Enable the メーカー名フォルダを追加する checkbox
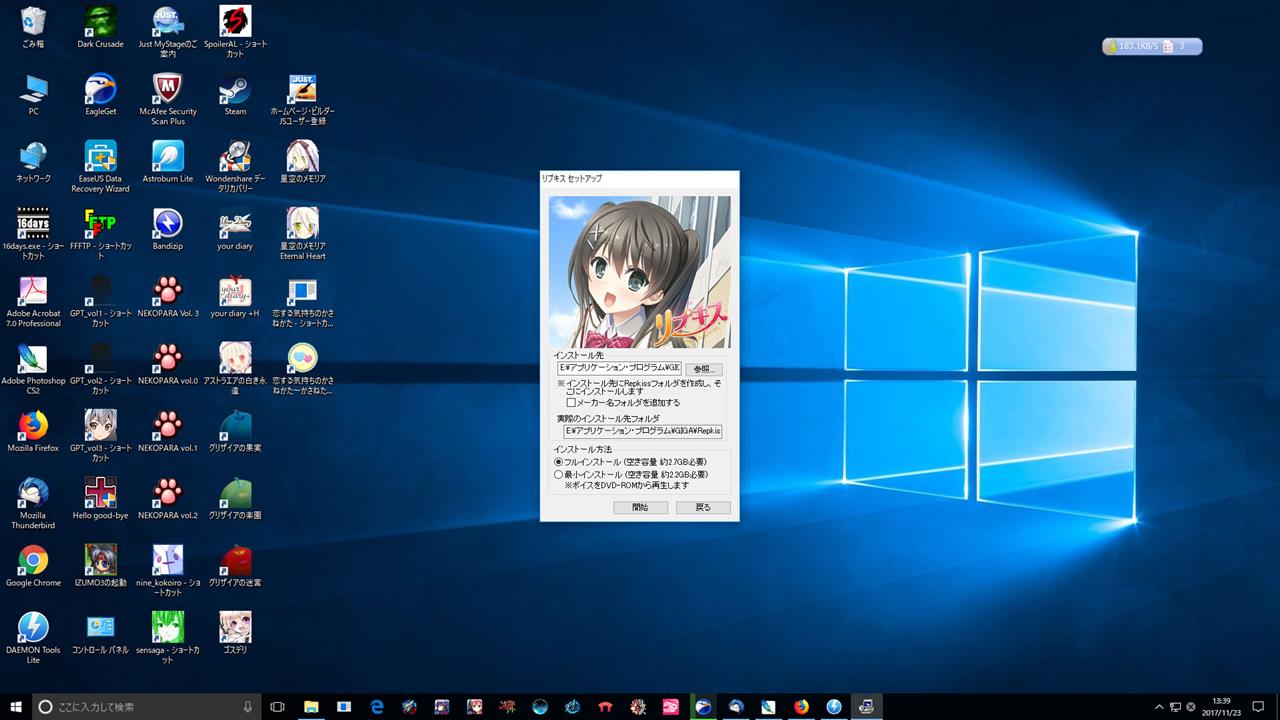 [x=572, y=402]
